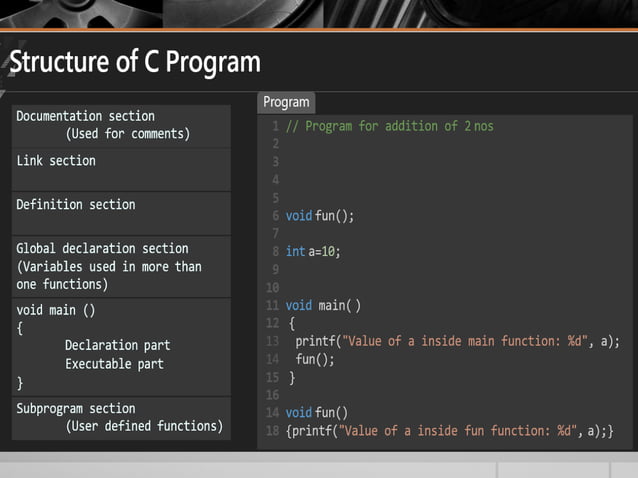Click the 'Global declaration section' heading

pyautogui.click(x=102, y=248)
